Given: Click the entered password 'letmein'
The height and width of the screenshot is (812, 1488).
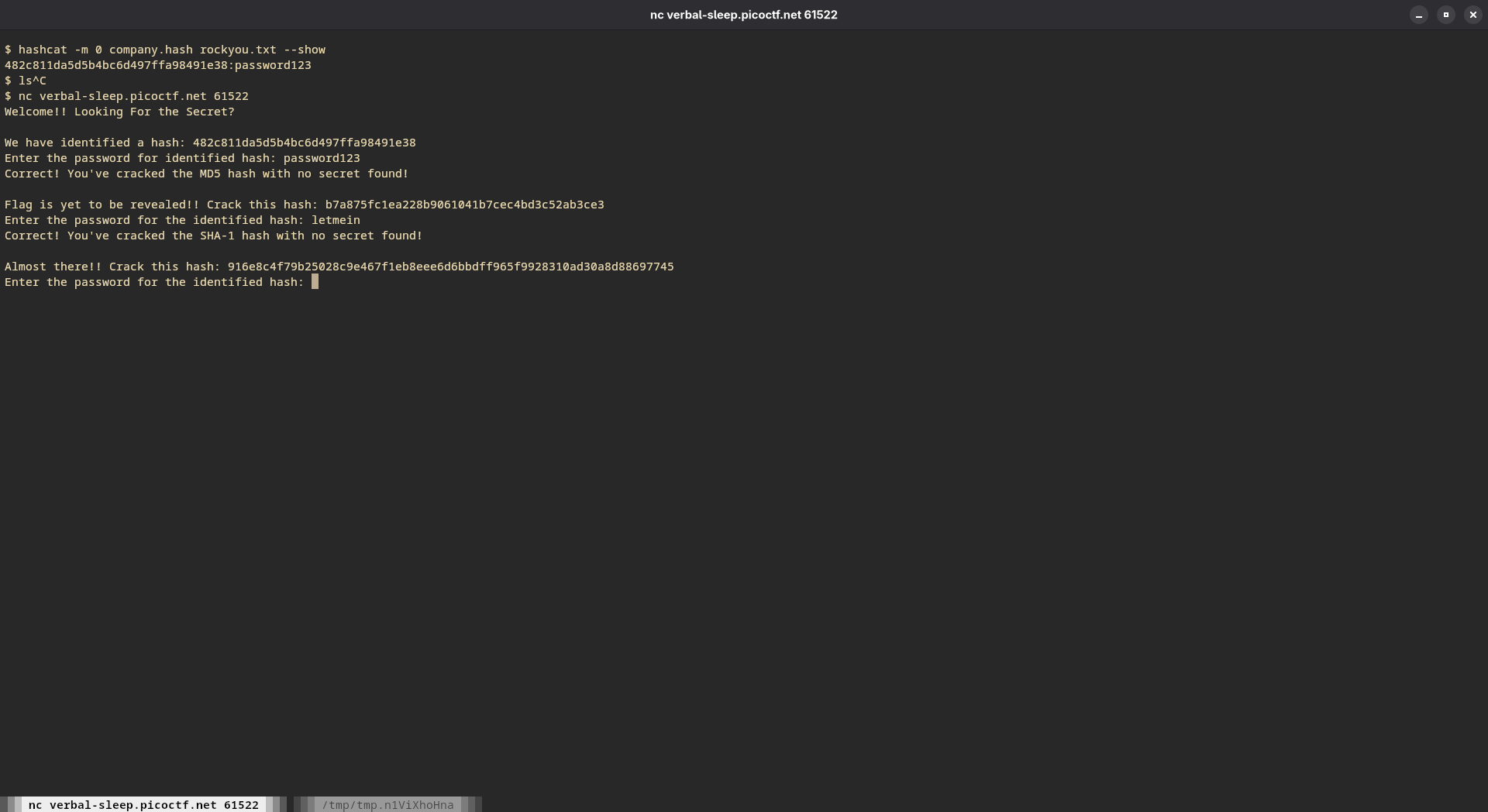Looking at the screenshot, I should click(x=336, y=220).
